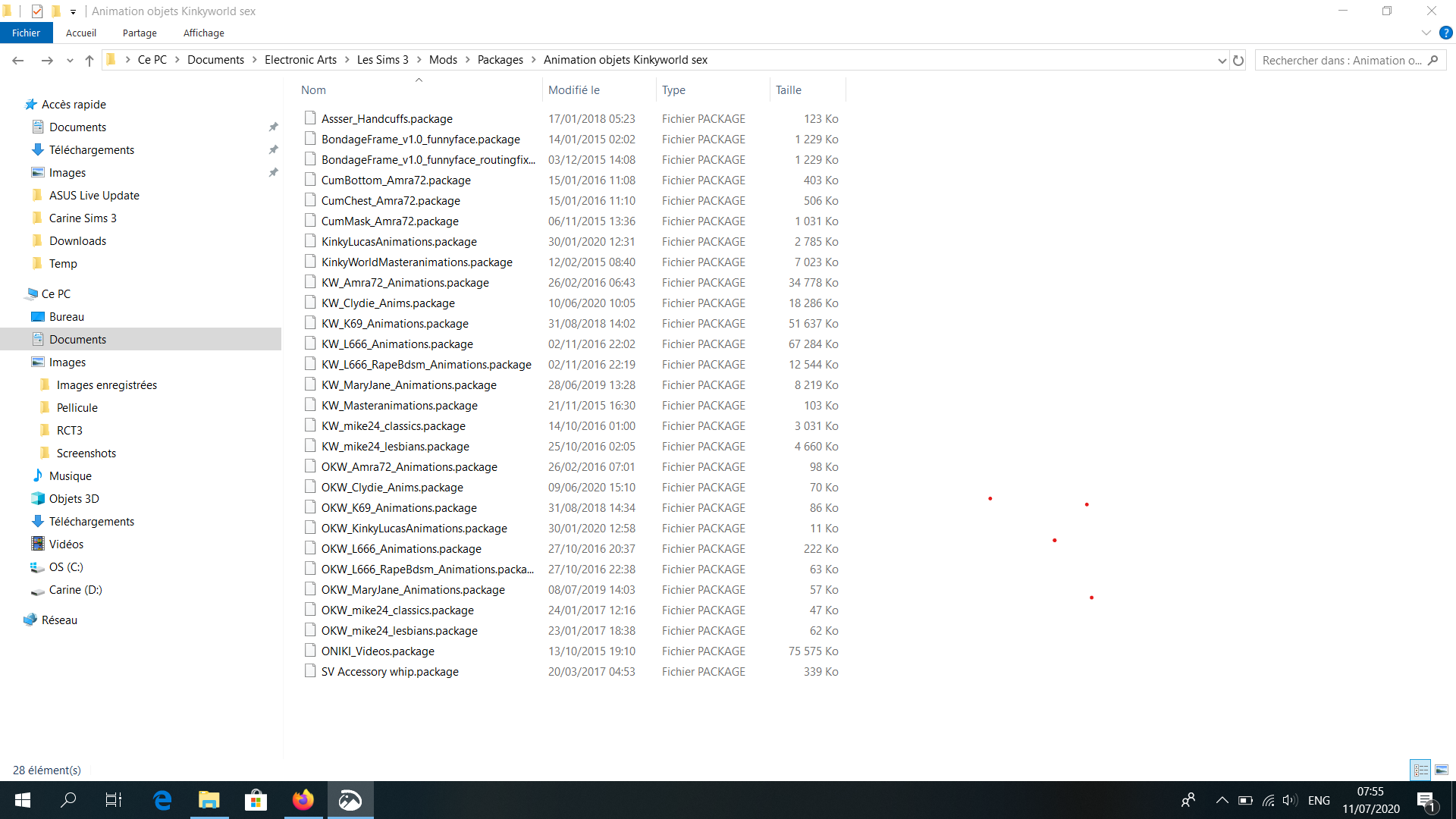The image size is (1456, 819).
Task: Select KW_MaryJane_Animations.package file
Action: (x=409, y=385)
